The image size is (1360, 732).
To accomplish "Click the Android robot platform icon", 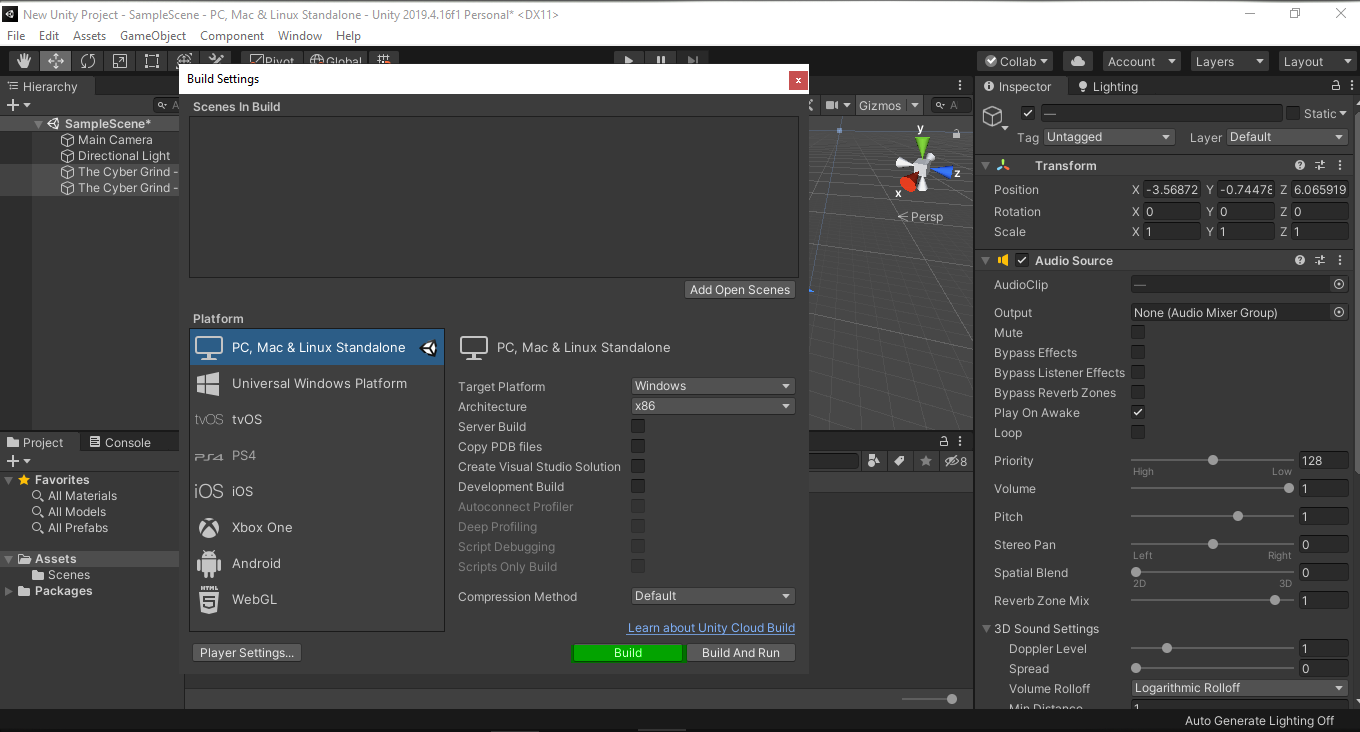I will 209,563.
